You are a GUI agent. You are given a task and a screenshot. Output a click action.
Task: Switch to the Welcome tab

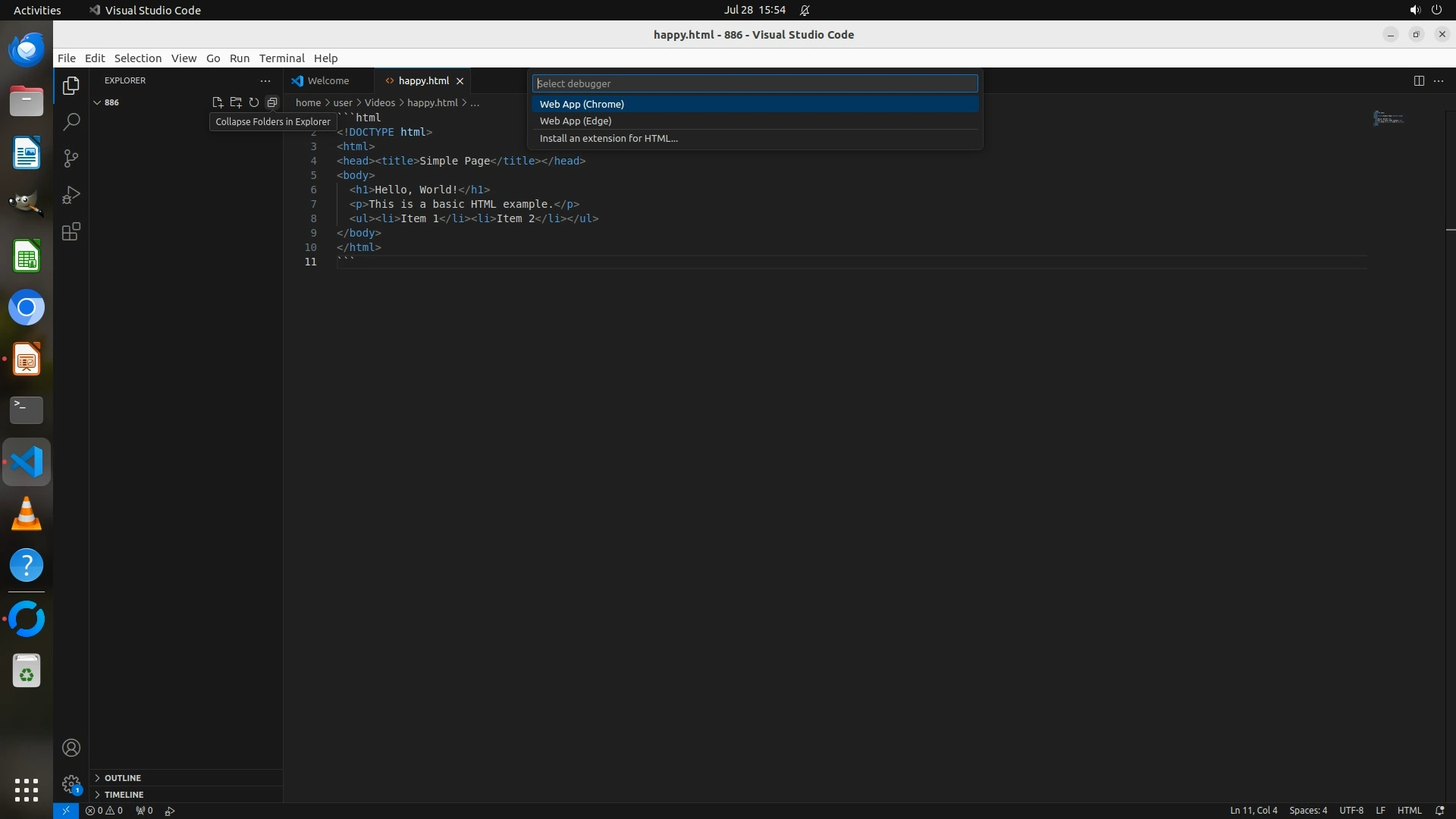pos(328,80)
